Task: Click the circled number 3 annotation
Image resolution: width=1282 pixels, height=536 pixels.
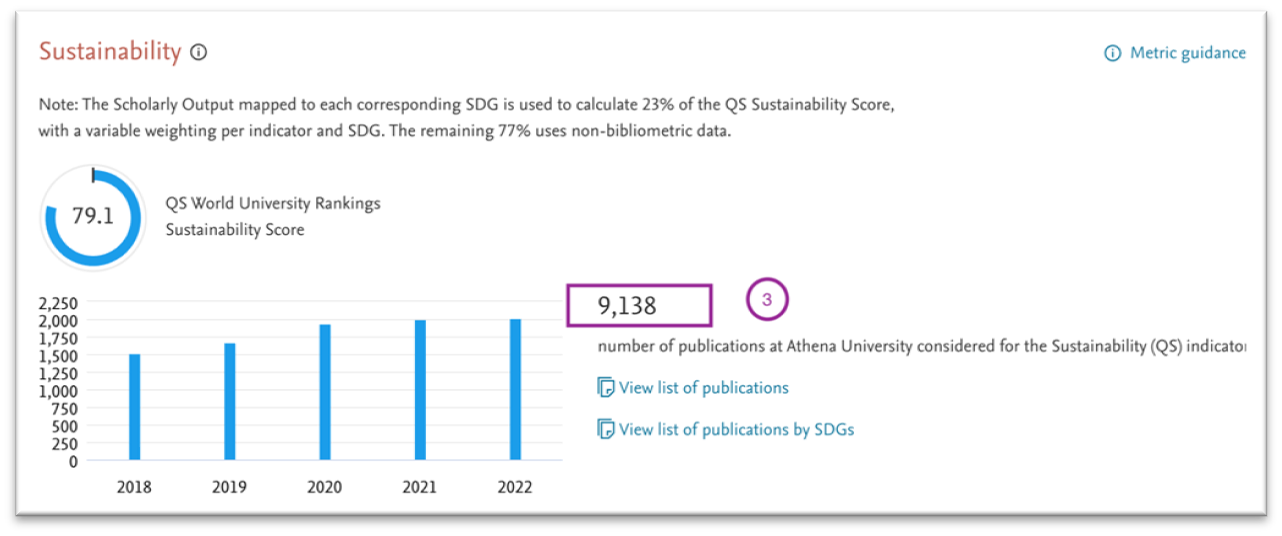Action: [768, 300]
